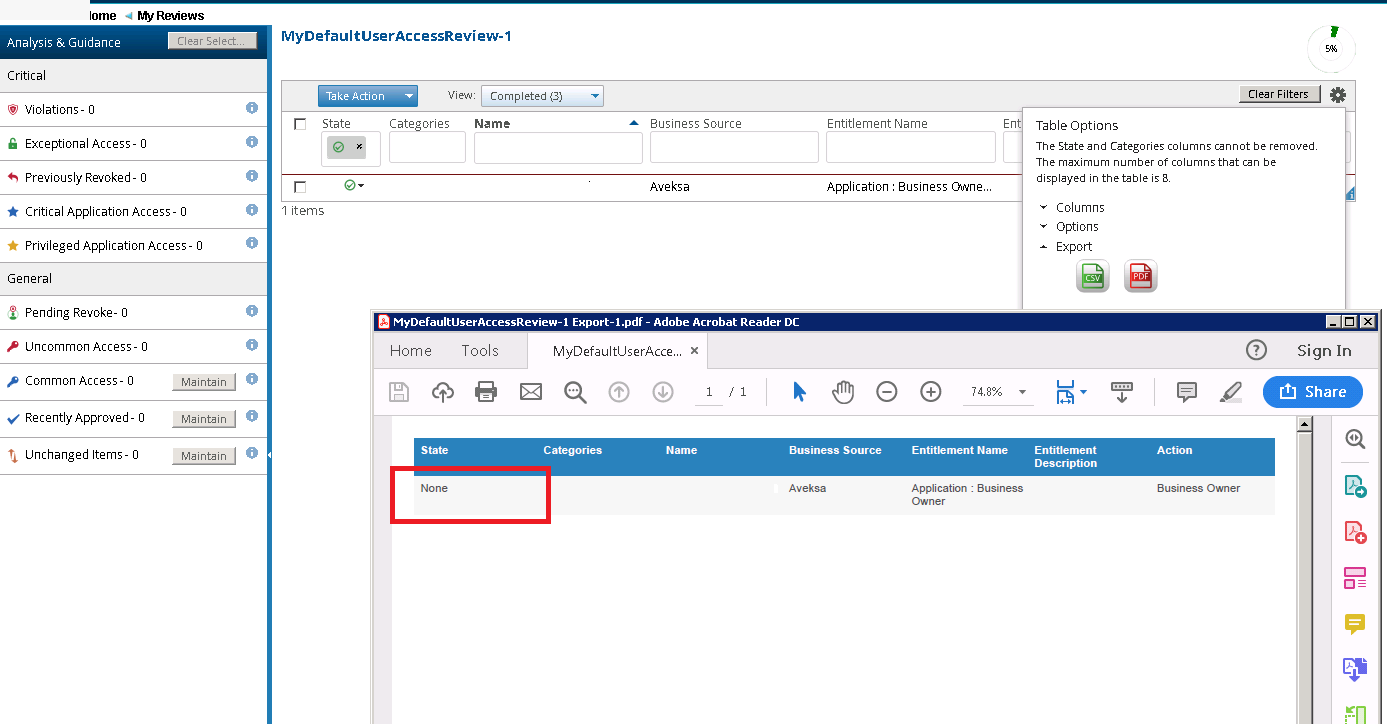Click the Name filter input field
Screen dimensions: 1387x724
[x=557, y=147]
